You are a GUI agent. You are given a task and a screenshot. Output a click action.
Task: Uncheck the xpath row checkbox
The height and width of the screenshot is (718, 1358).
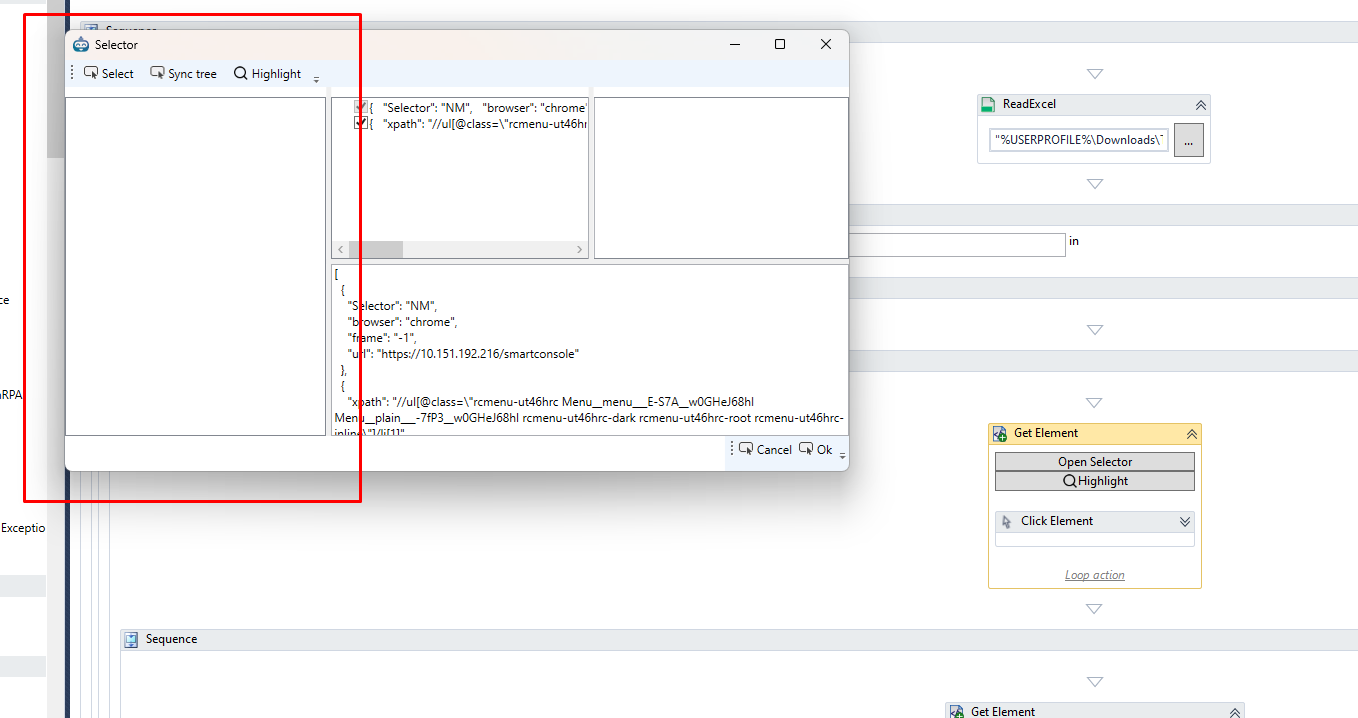tap(360, 123)
